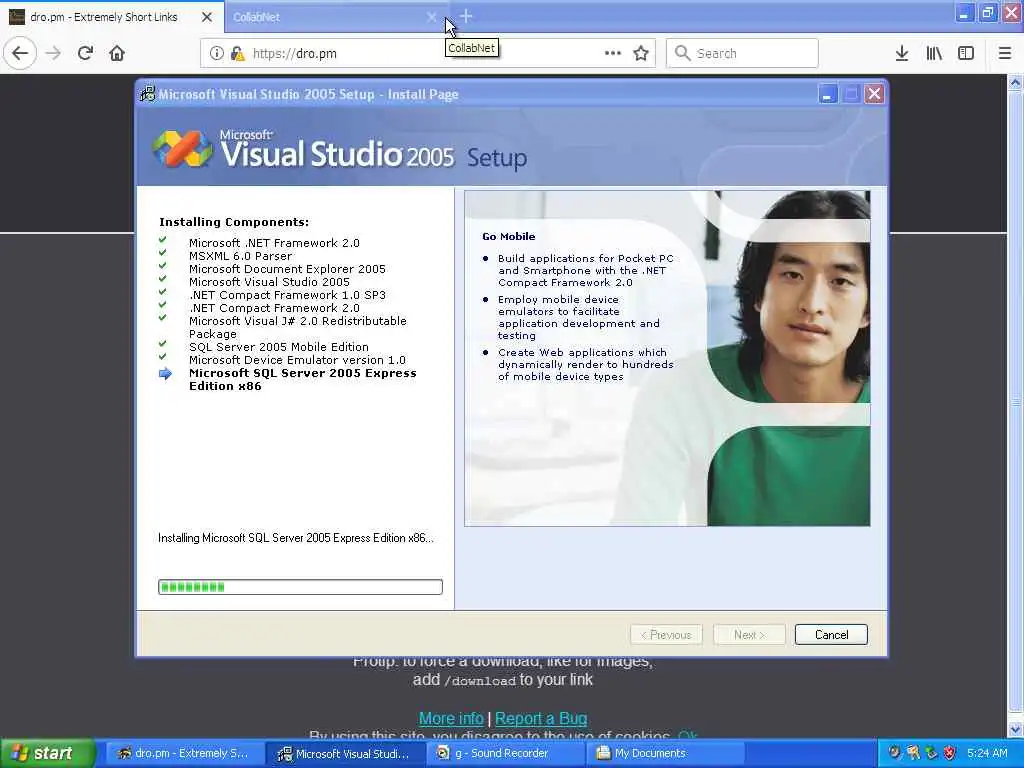
Task: Click 'Microsoft Device Emulator version 1.0' text
Action: pos(297,360)
